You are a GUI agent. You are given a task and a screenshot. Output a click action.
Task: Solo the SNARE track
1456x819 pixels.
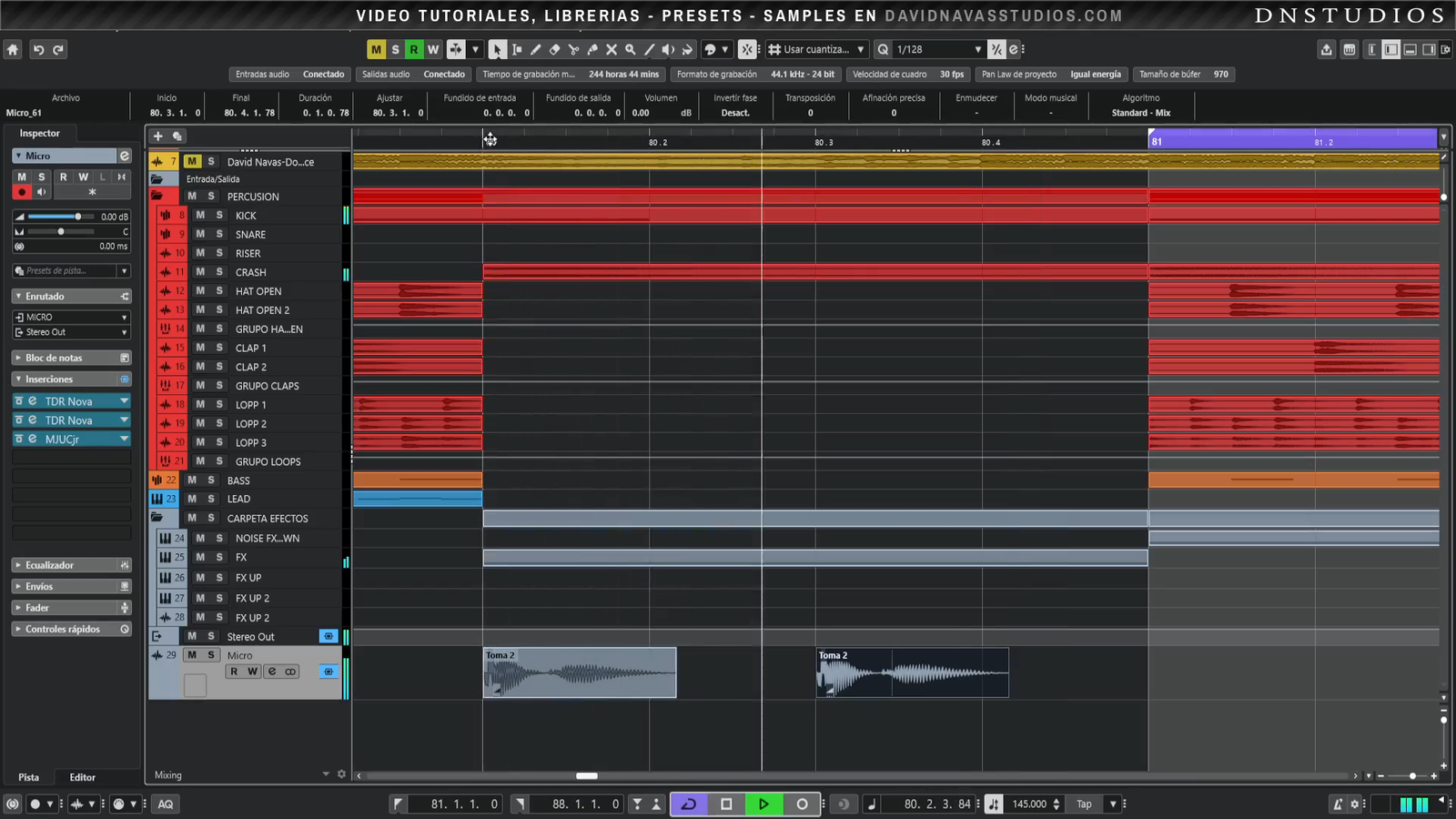click(x=219, y=235)
